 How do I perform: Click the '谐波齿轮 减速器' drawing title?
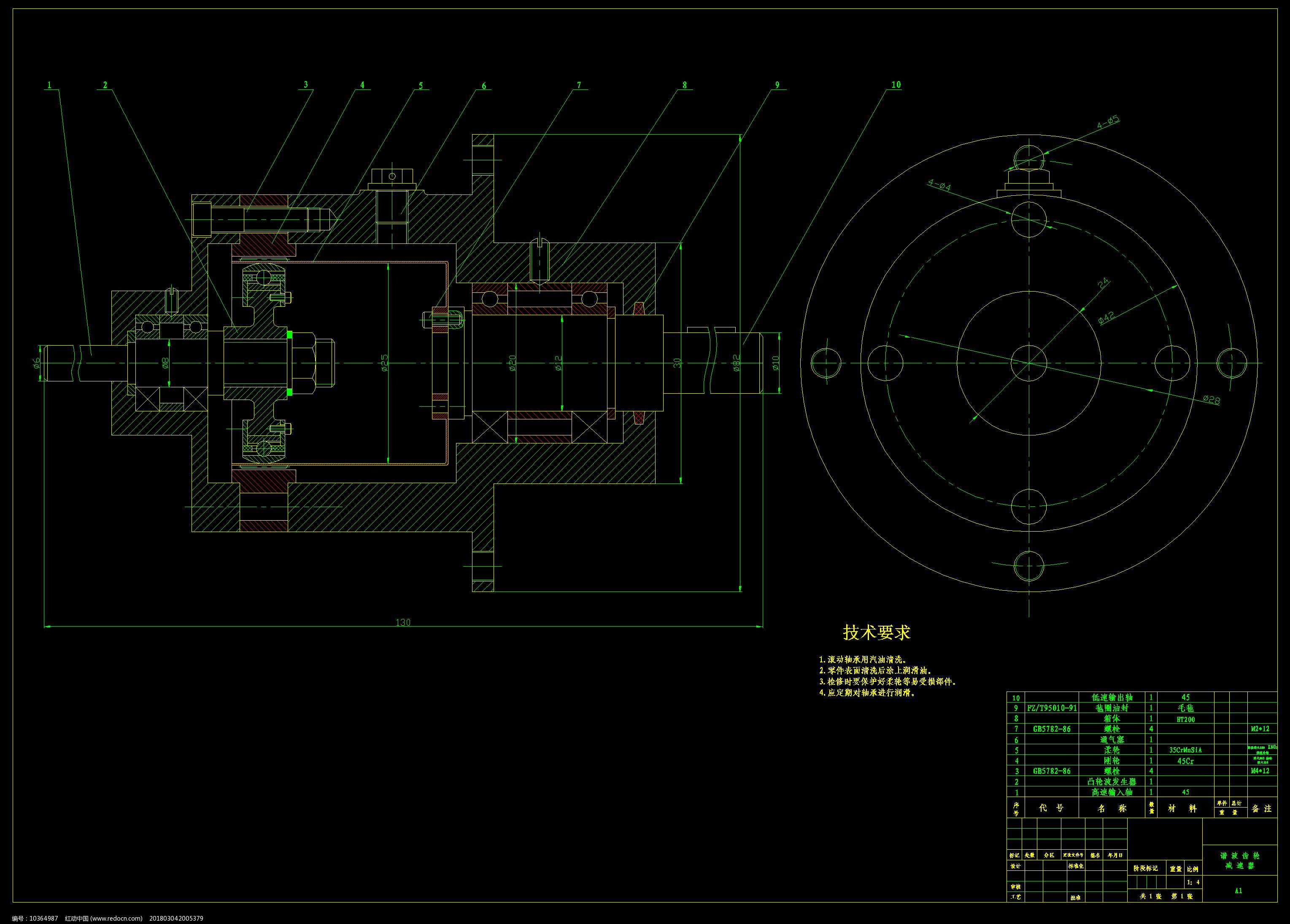(1239, 861)
